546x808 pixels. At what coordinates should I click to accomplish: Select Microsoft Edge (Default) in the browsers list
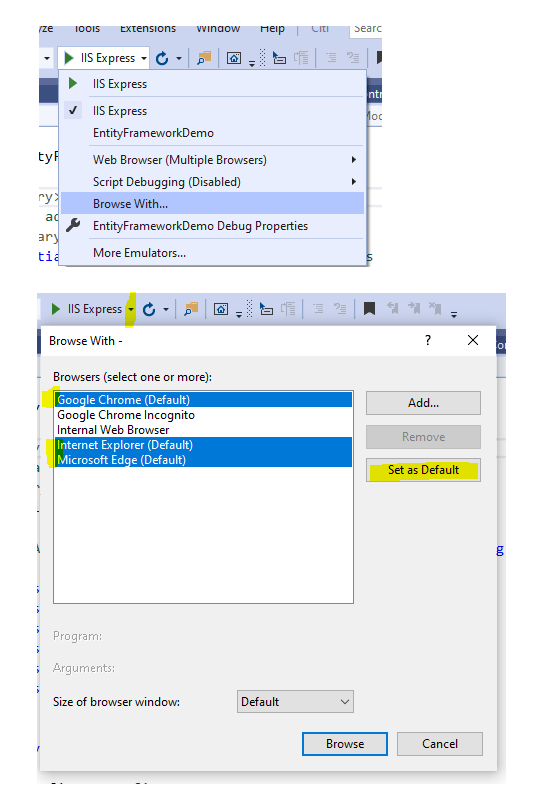[x=203, y=460]
